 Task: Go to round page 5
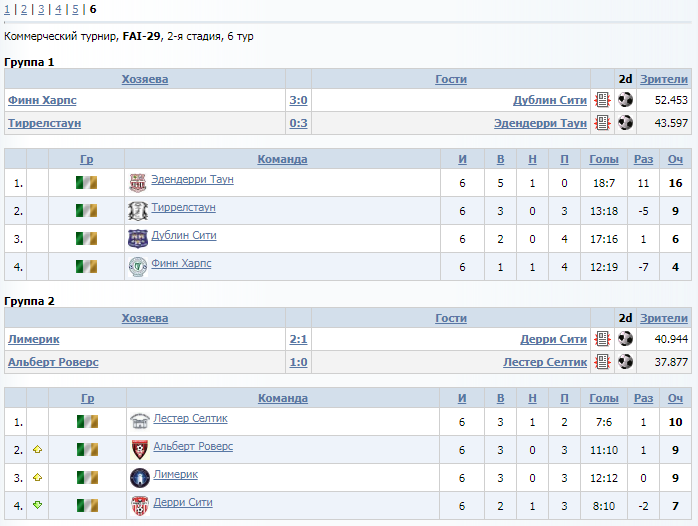tap(75, 9)
